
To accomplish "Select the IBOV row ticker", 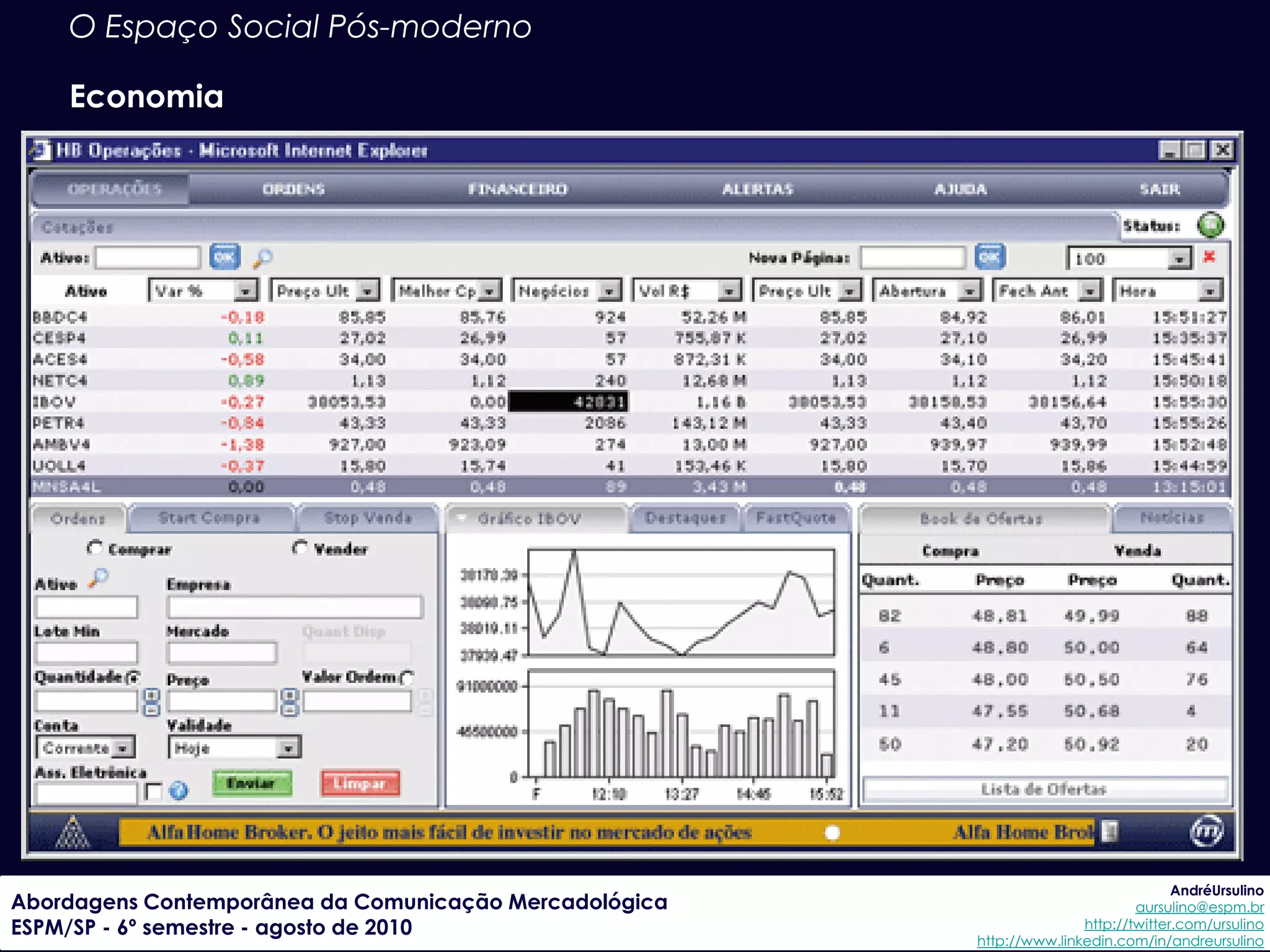I will [54, 402].
